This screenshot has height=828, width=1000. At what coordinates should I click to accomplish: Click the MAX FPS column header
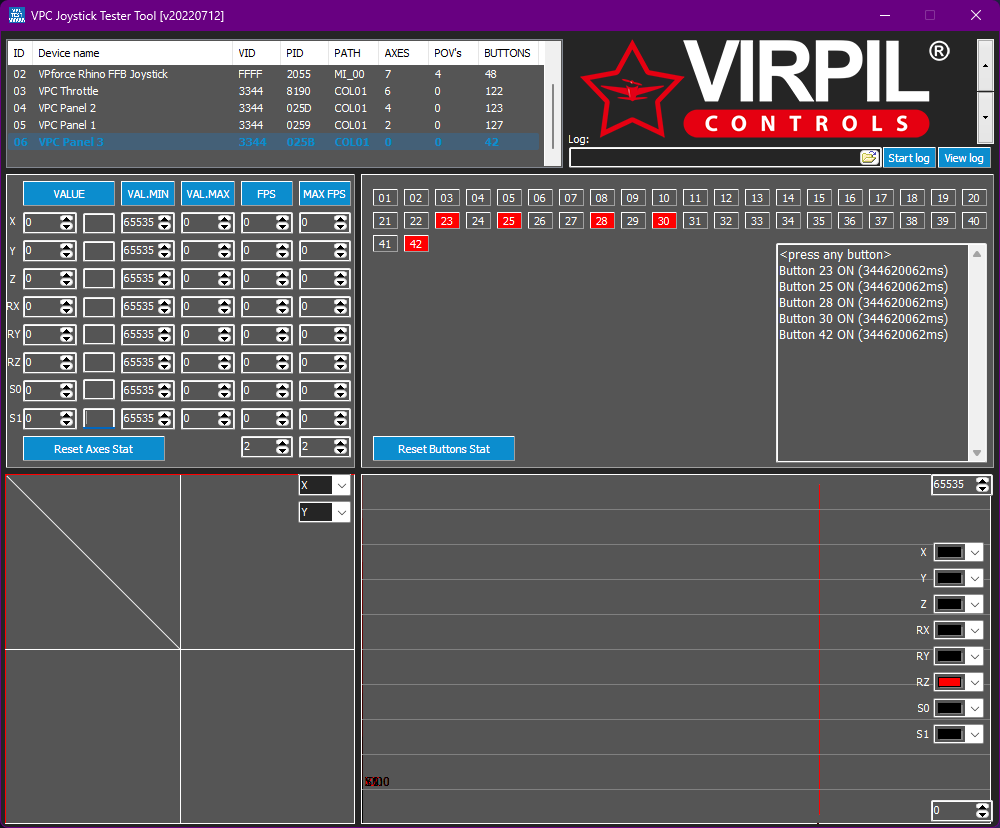325,194
